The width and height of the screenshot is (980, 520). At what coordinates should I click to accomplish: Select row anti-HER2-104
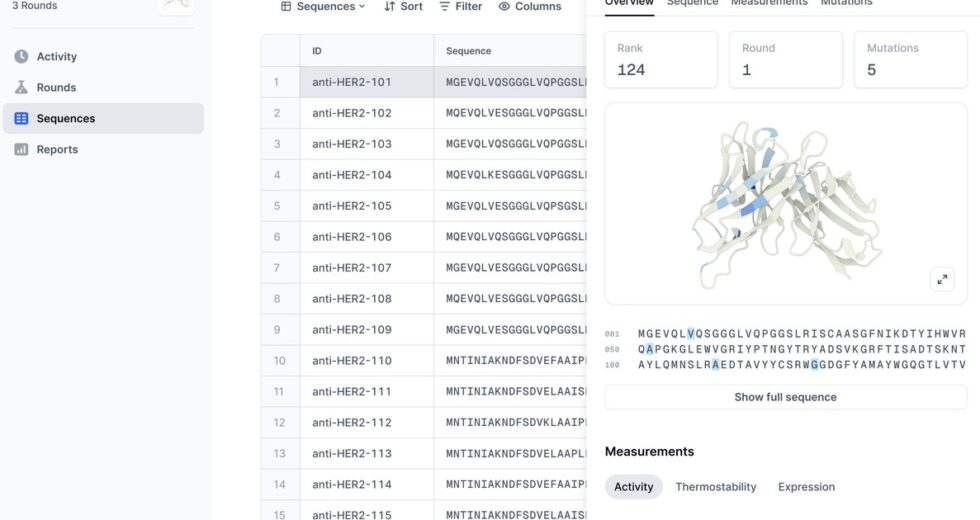click(424, 175)
